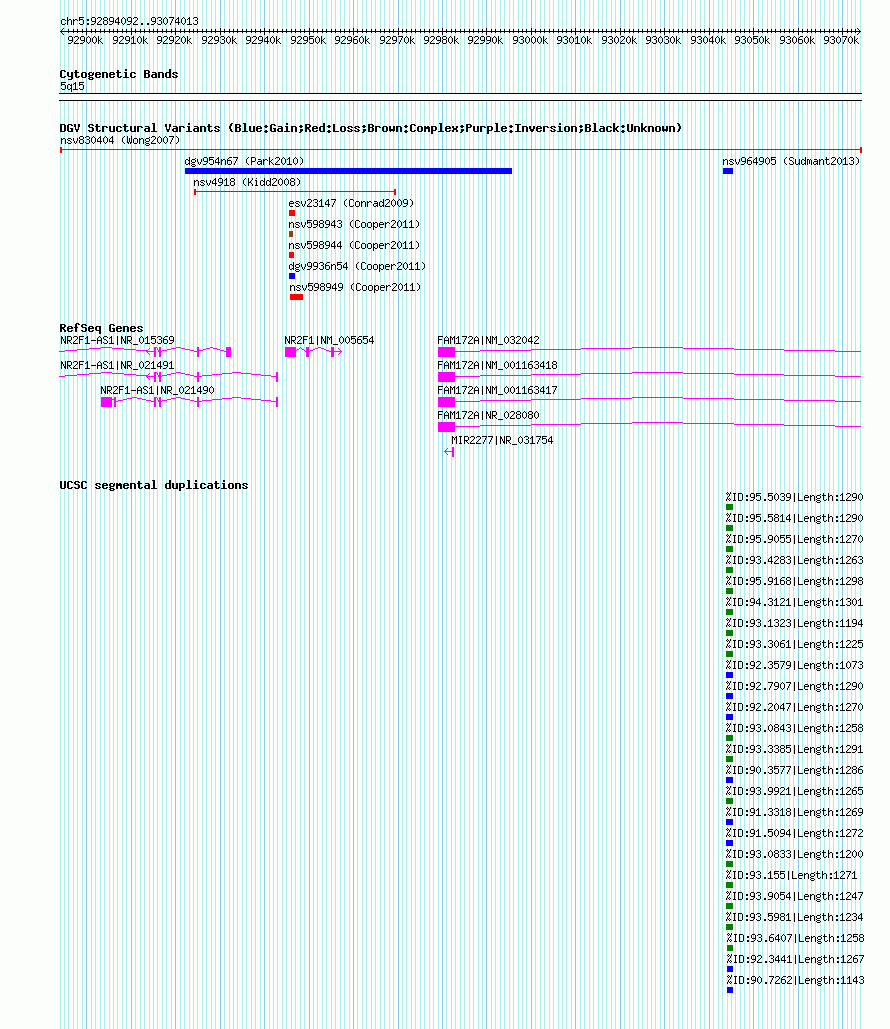Select duplication %ID:95.5814|Length:1290
The height and width of the screenshot is (1029, 890).
[794, 518]
